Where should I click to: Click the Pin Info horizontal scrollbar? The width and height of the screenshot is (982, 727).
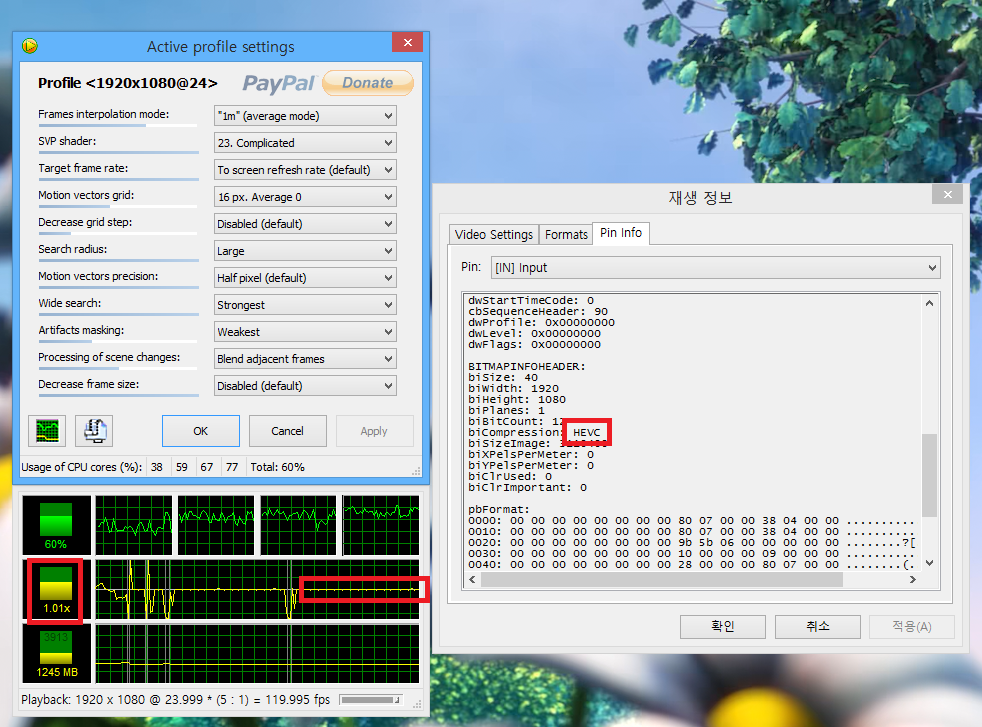point(690,579)
